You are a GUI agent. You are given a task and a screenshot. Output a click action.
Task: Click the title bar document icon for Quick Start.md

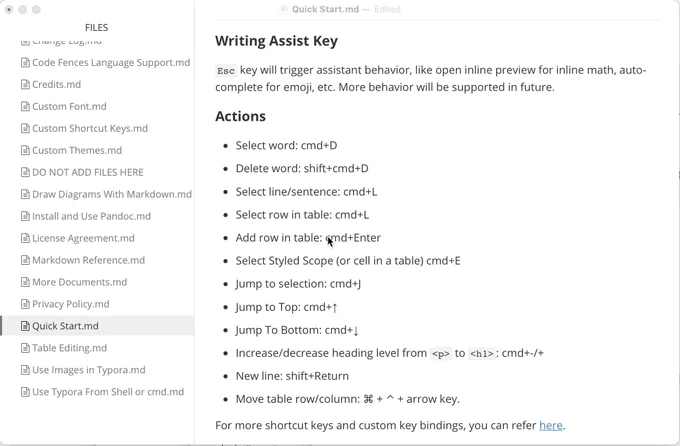pyautogui.click(x=284, y=9)
